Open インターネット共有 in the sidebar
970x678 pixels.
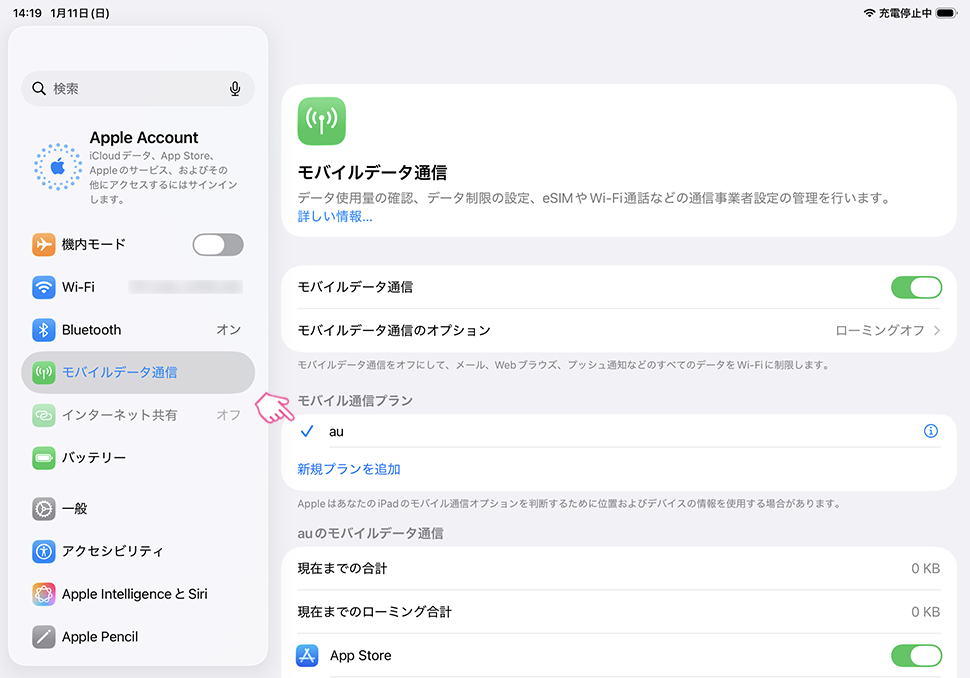click(120, 415)
